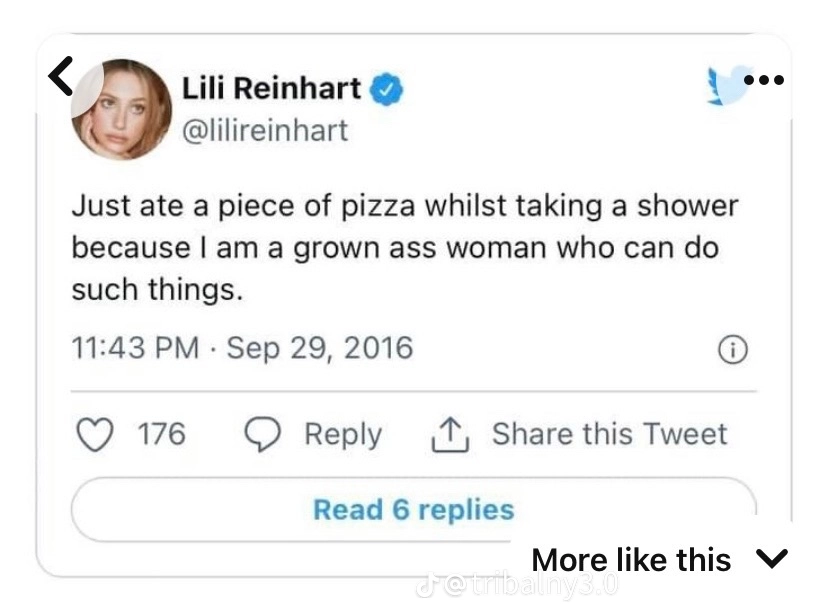Click the pizza-in-shower tweet text
This screenshot has width=828, height=615.
[403, 249]
